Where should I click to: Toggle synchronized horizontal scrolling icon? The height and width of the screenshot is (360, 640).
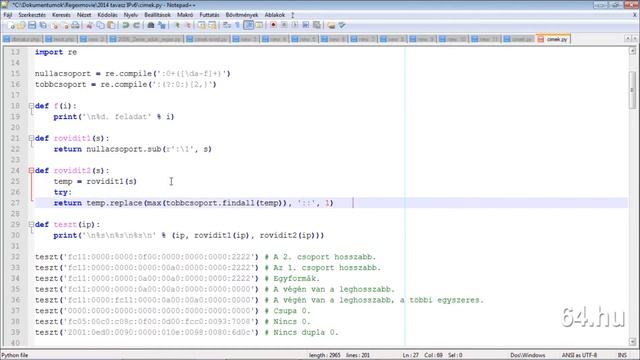212,25
